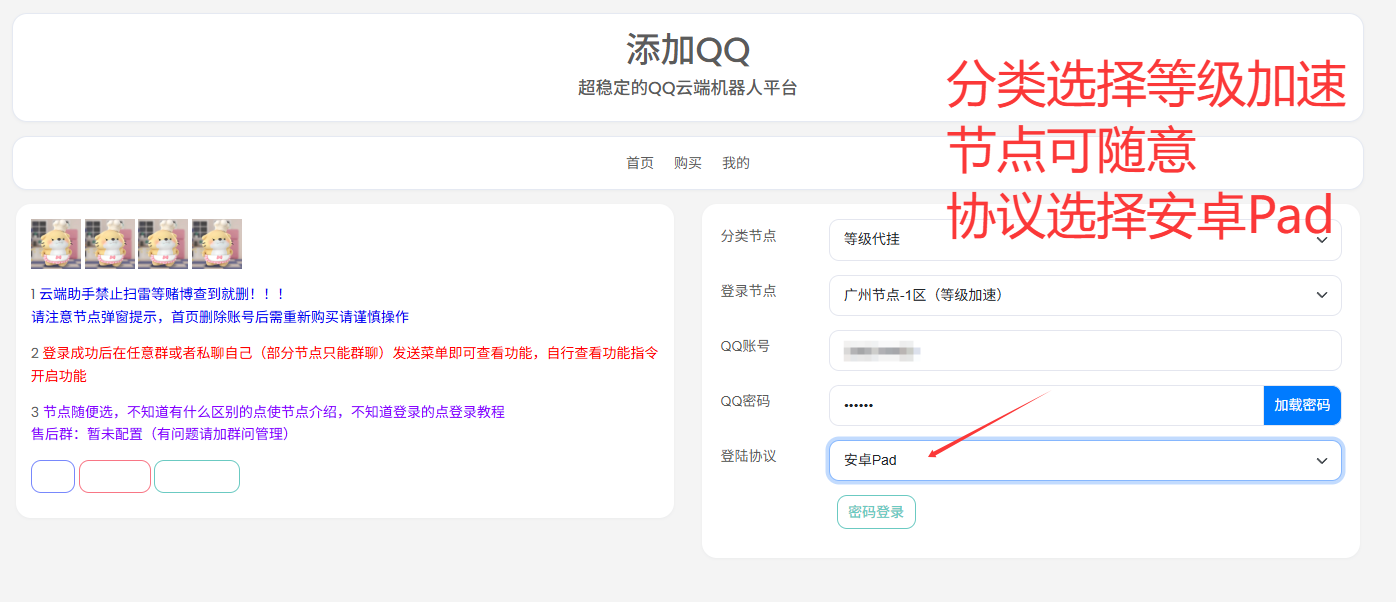Click the teal-outlined empty button on left panel
Screen dimensions: 1396x602
(x=197, y=477)
